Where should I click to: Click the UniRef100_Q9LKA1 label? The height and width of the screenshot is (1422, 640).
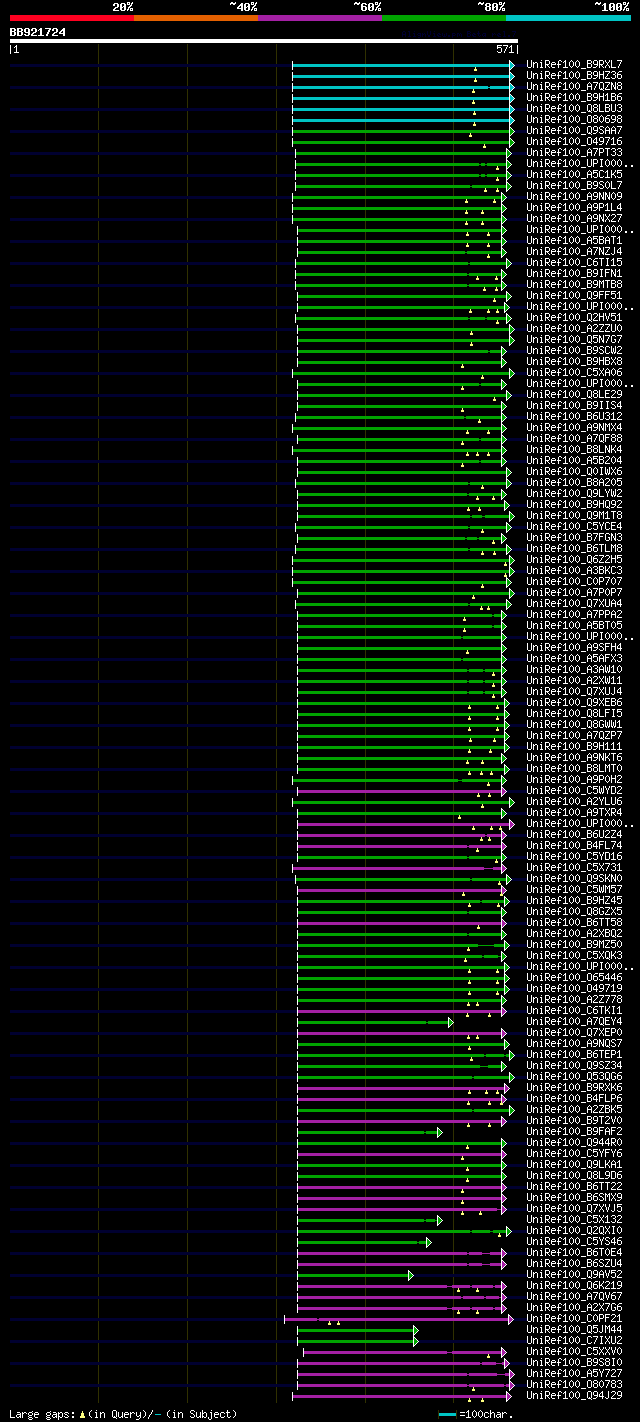tap(574, 1164)
